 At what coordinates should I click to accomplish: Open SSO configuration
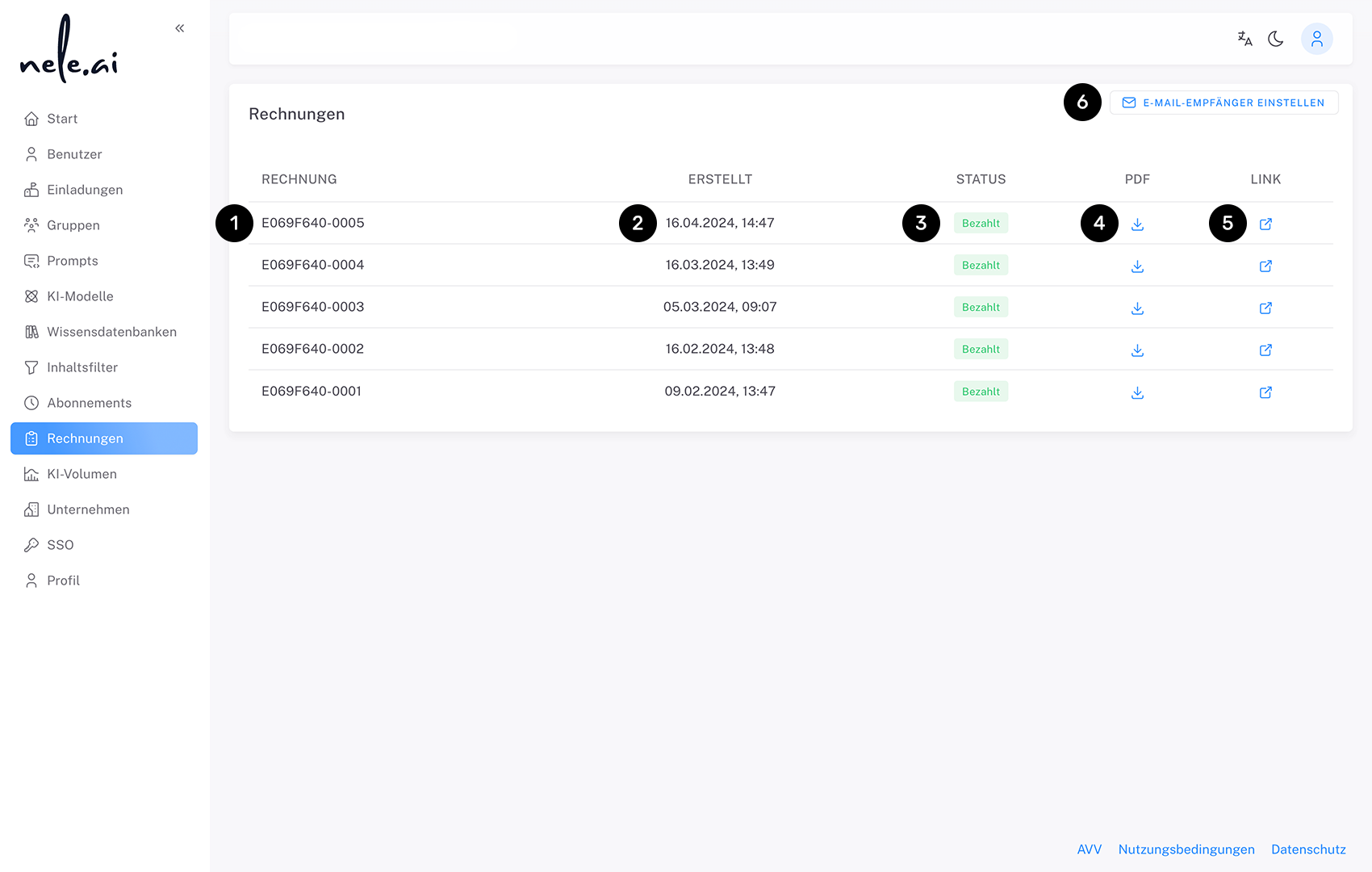(104, 545)
